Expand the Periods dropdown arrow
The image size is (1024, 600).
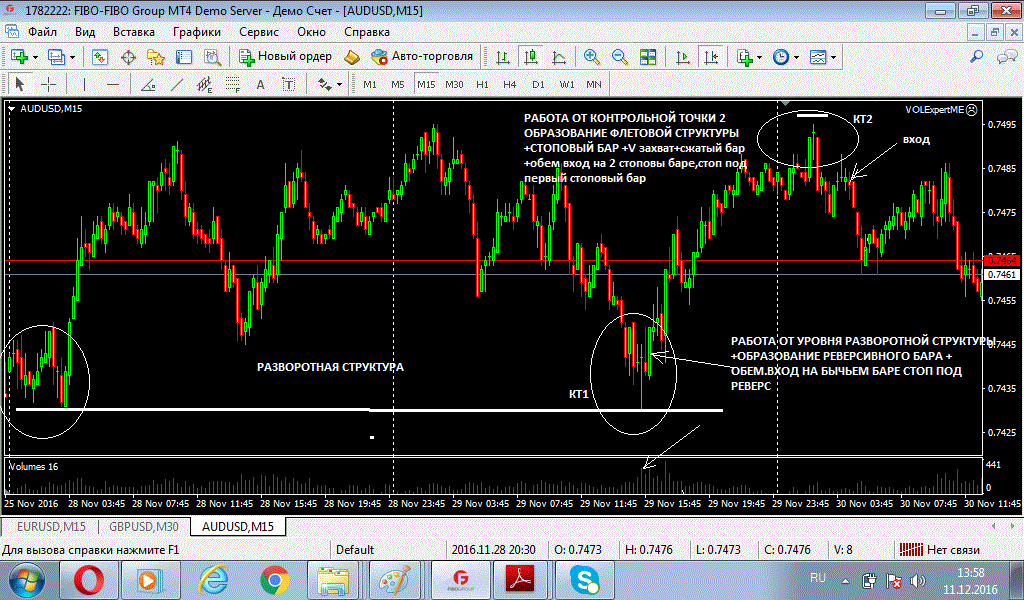tap(797, 57)
